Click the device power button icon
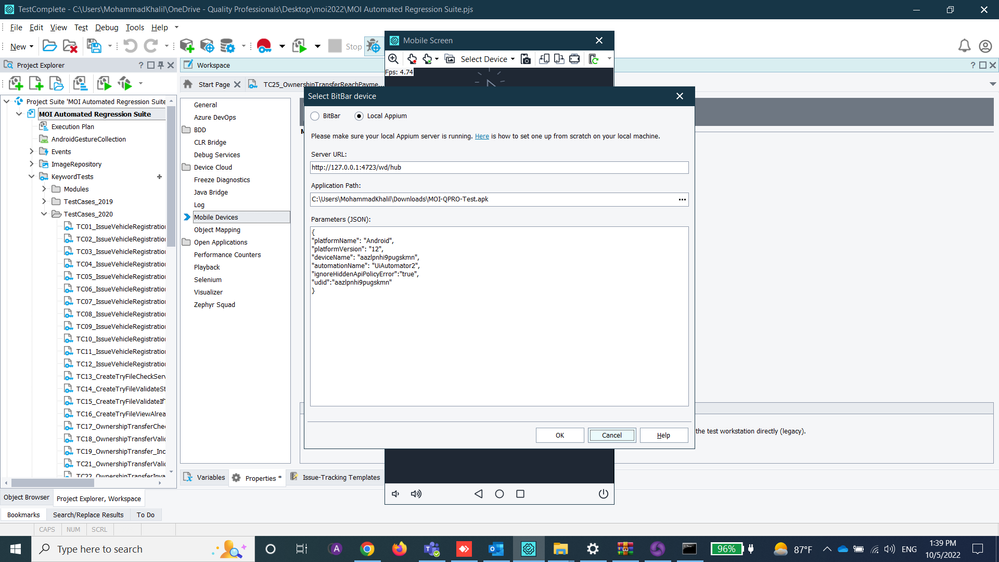The height and width of the screenshot is (562, 999). (x=603, y=494)
